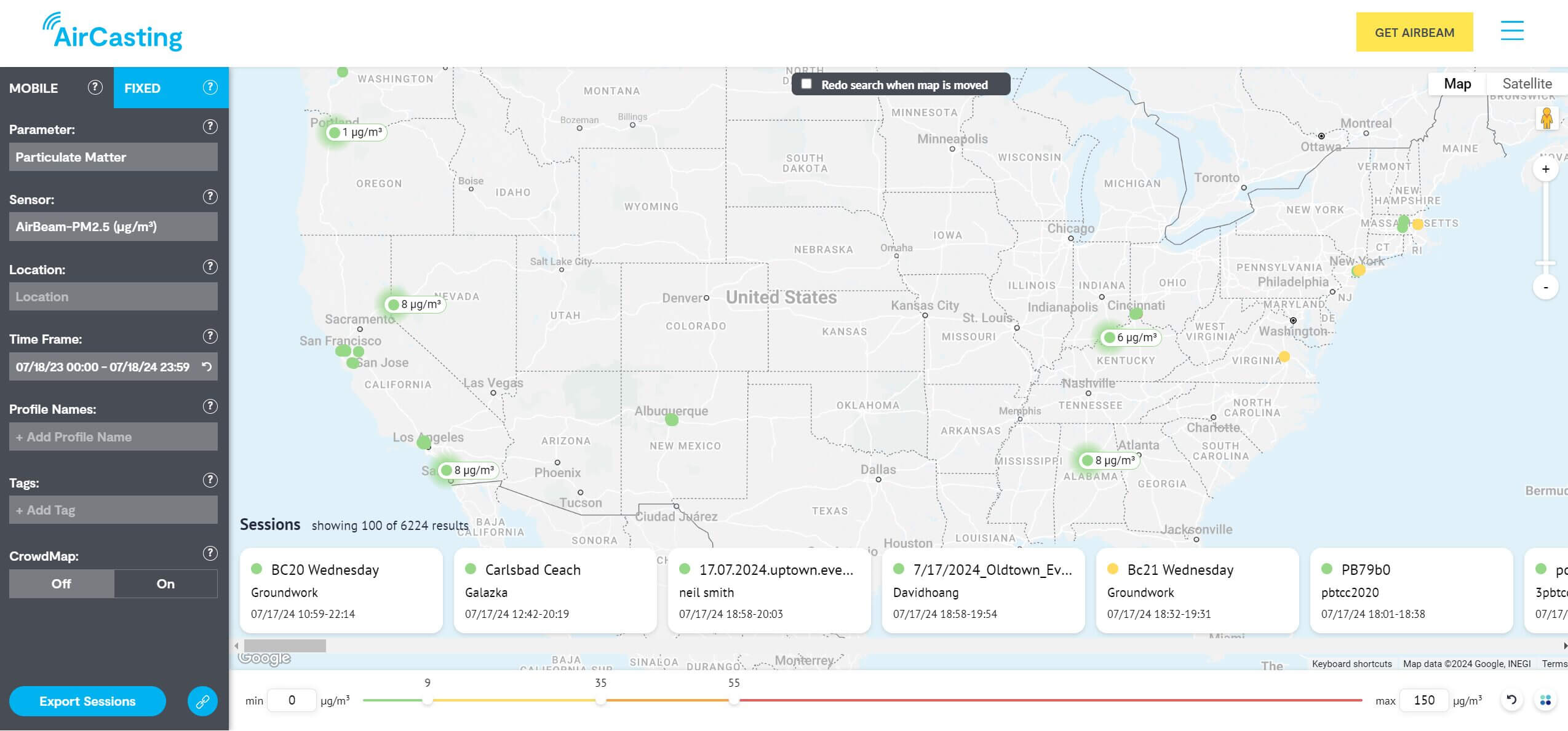1568x731 pixels.
Task: Open the hamburger menu
Action: coord(1512,31)
